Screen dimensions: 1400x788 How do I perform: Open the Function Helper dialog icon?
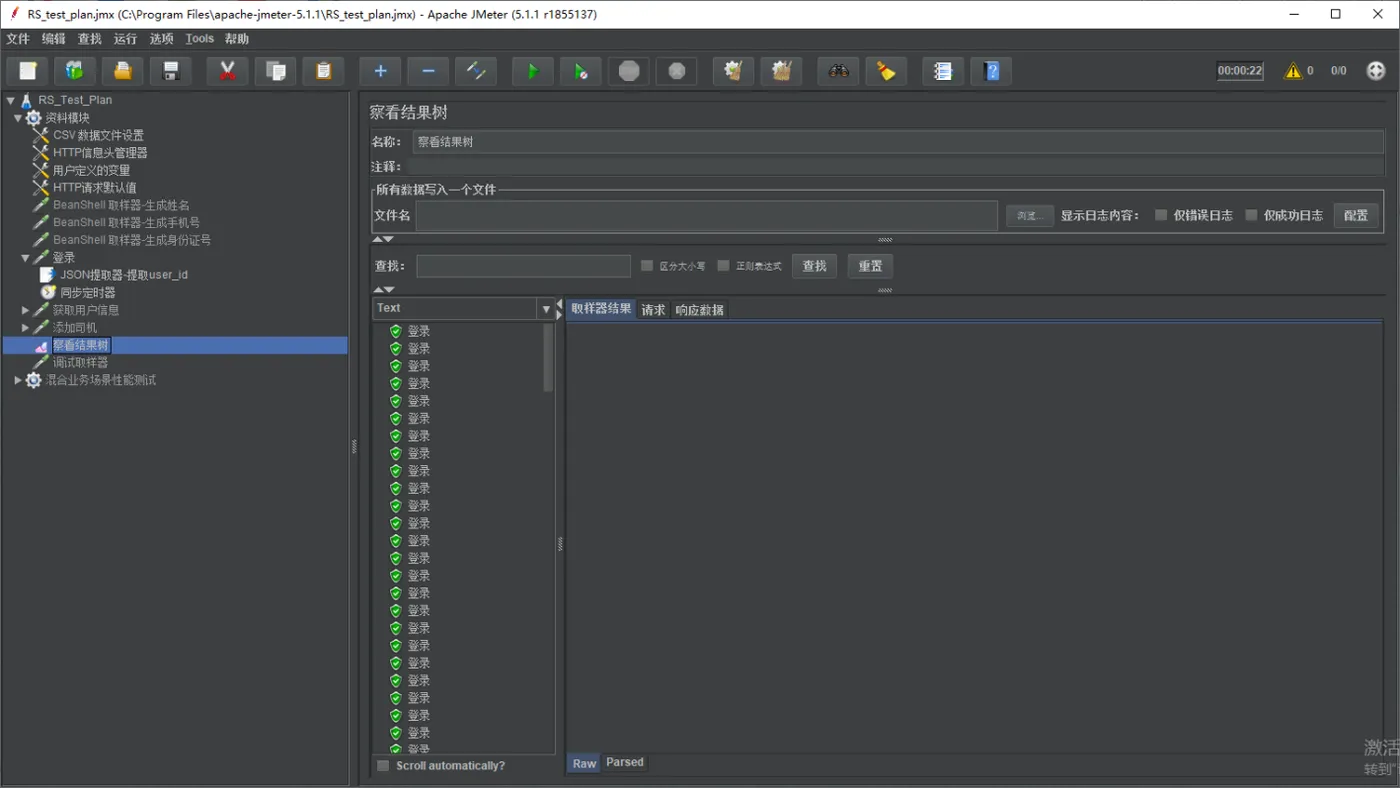coord(942,71)
